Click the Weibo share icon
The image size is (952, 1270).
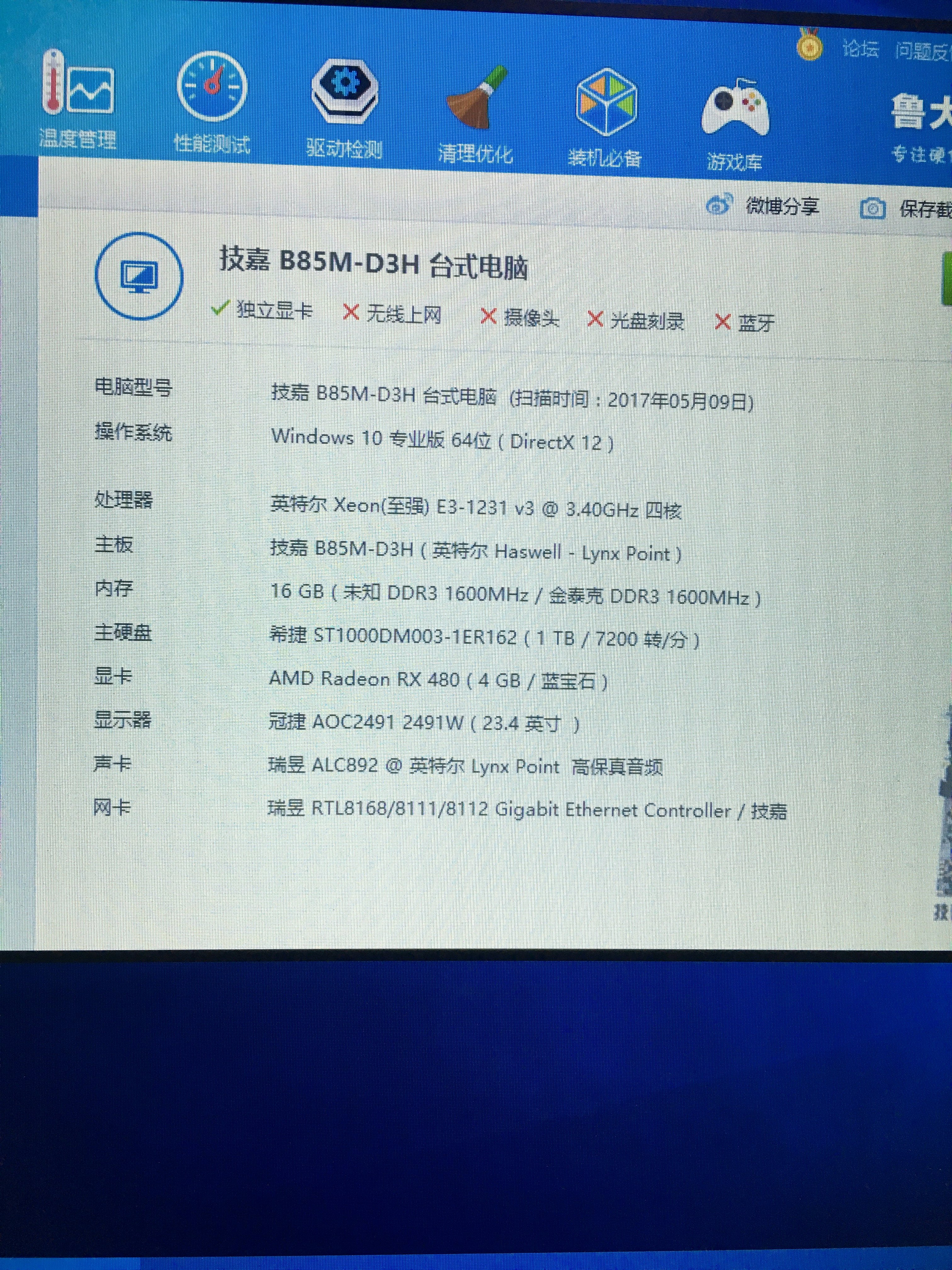pyautogui.click(x=719, y=204)
